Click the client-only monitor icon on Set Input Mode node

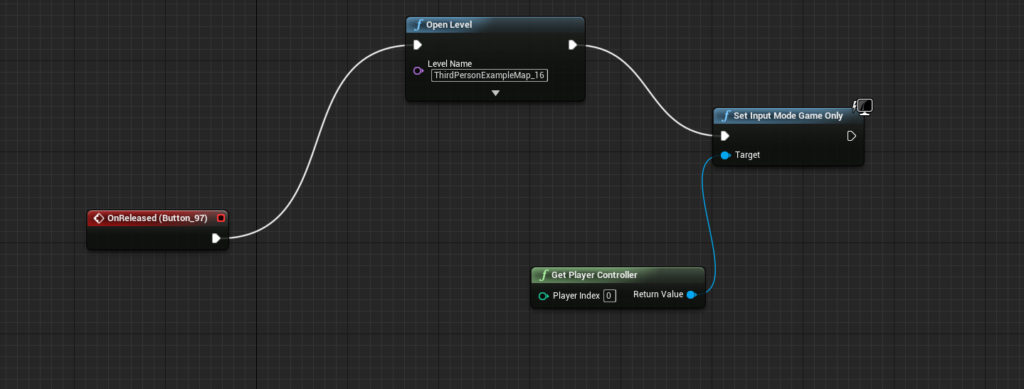864,107
